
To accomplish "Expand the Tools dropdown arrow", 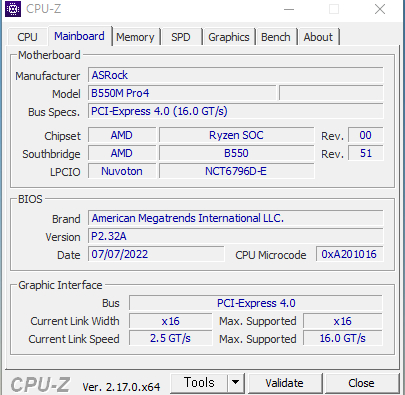I will 236,383.
